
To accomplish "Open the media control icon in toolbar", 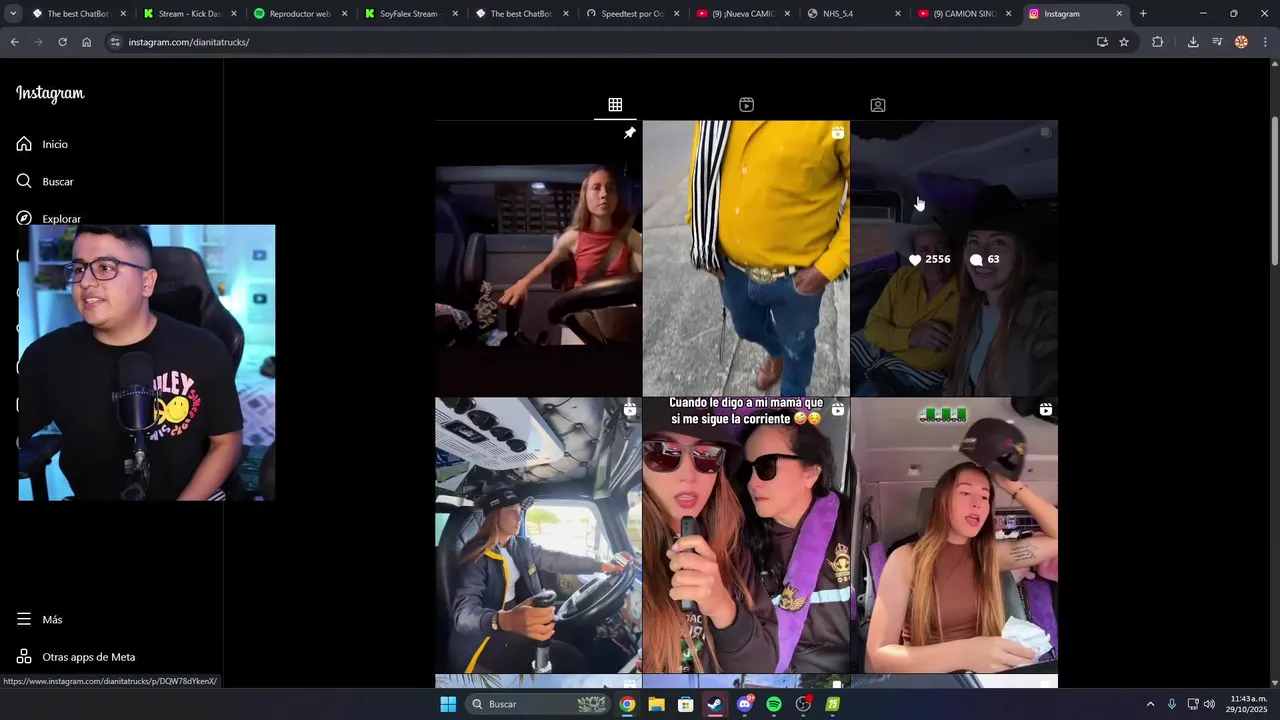I will coord(1217,42).
